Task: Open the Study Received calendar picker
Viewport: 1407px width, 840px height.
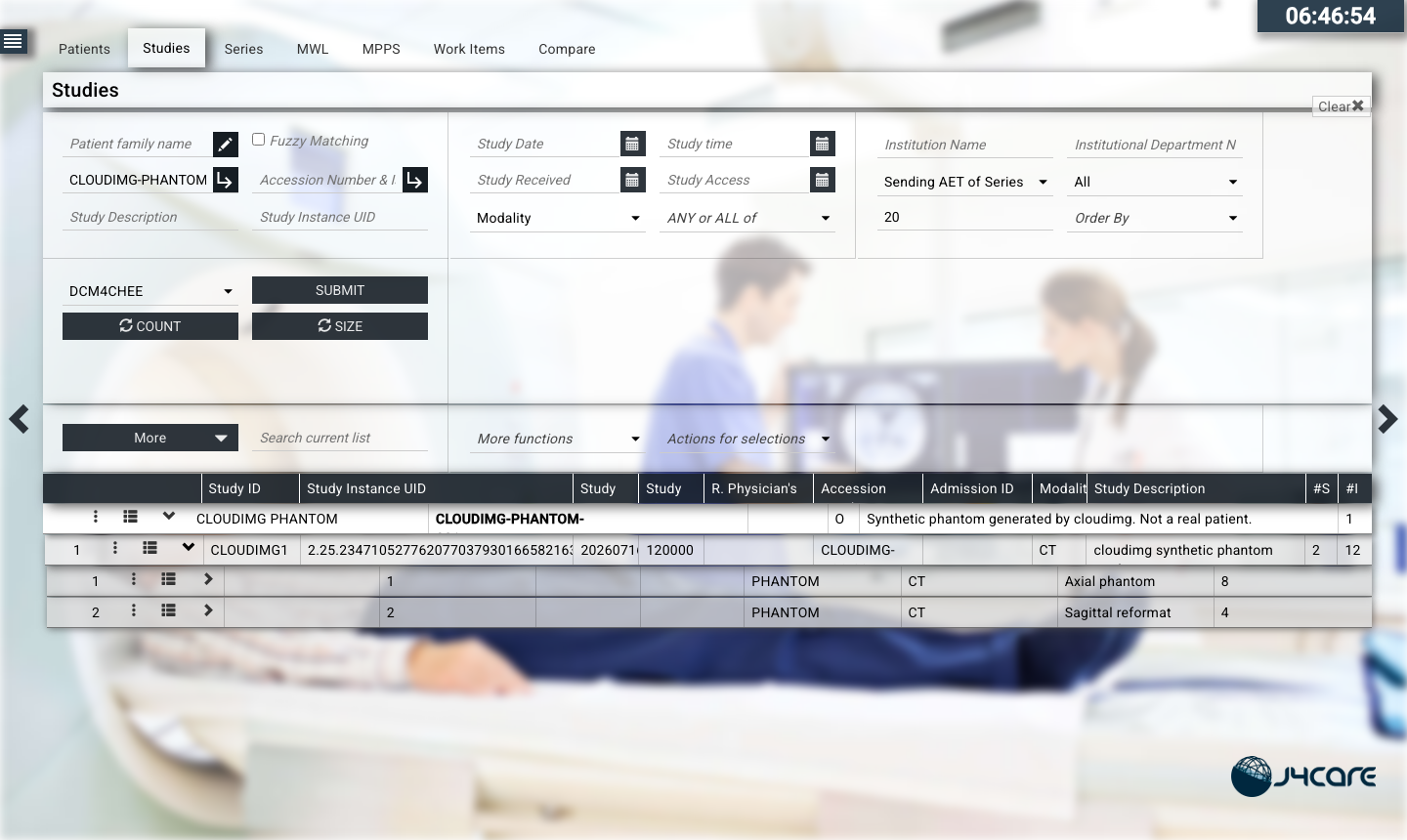Action: click(633, 180)
